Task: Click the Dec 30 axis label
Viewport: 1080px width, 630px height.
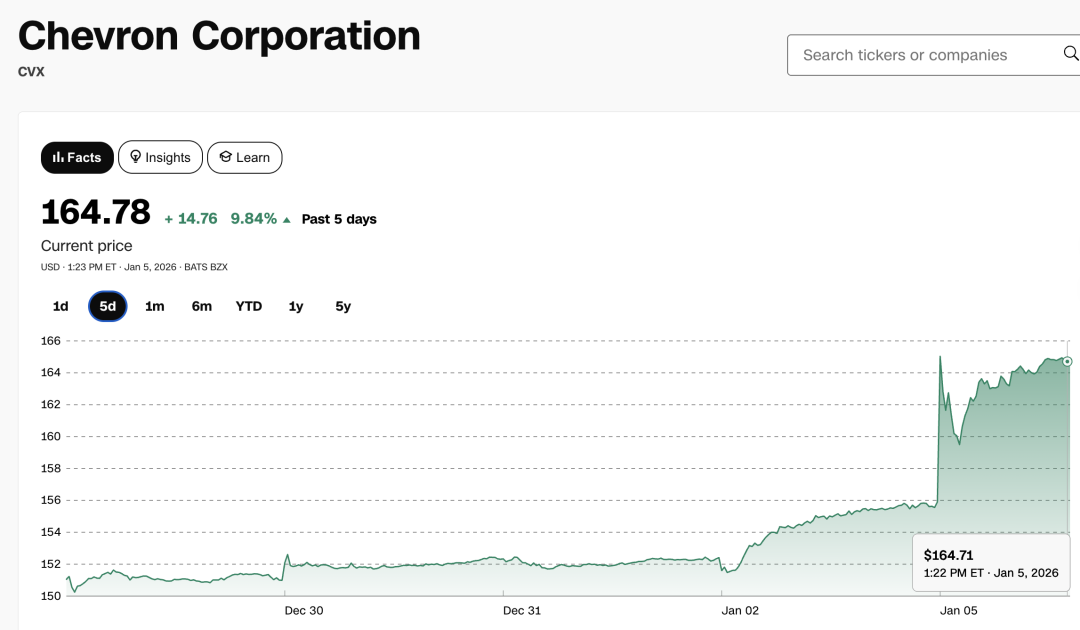Action: 304,611
